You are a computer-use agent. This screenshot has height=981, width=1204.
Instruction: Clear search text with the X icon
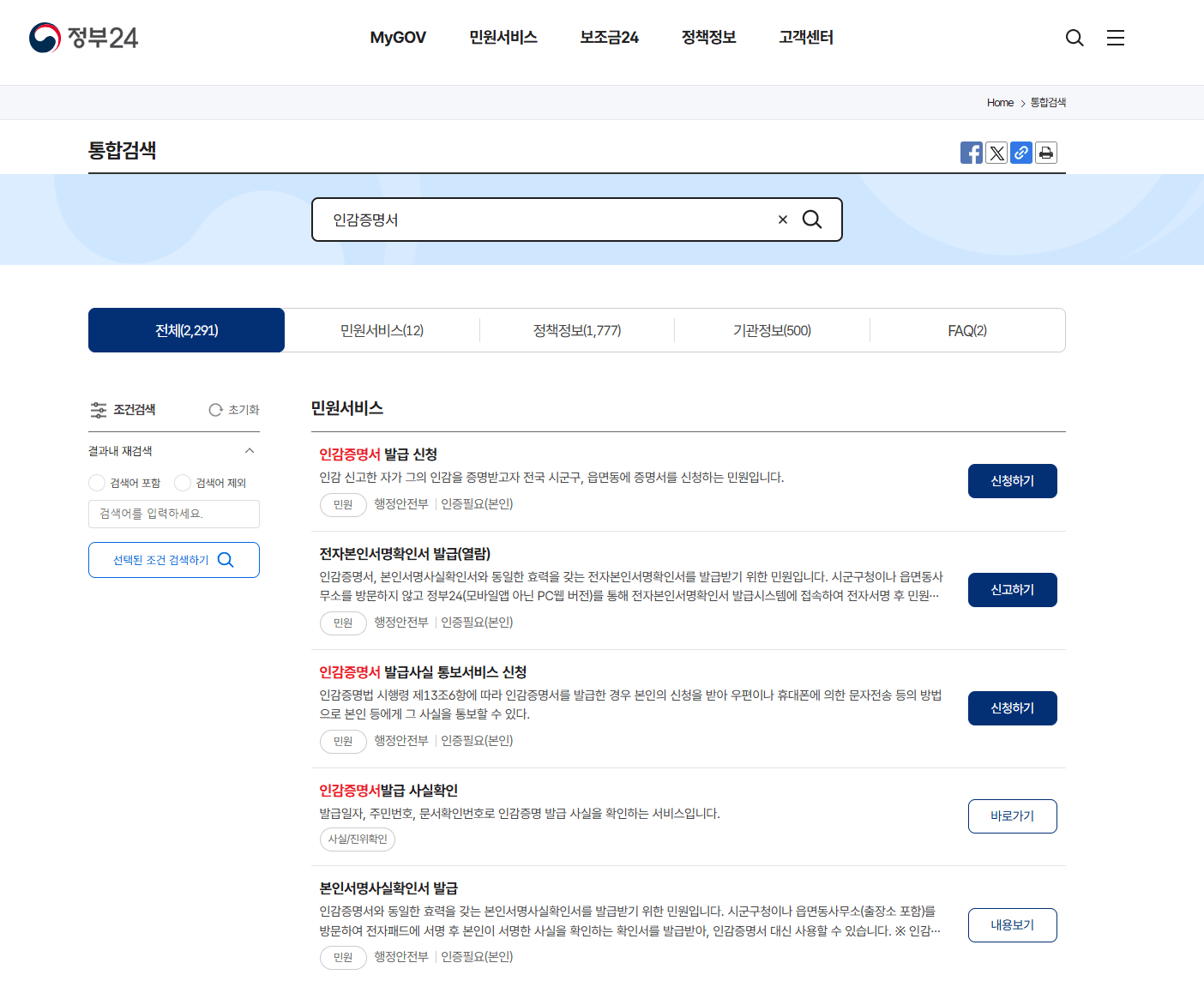pos(783,220)
